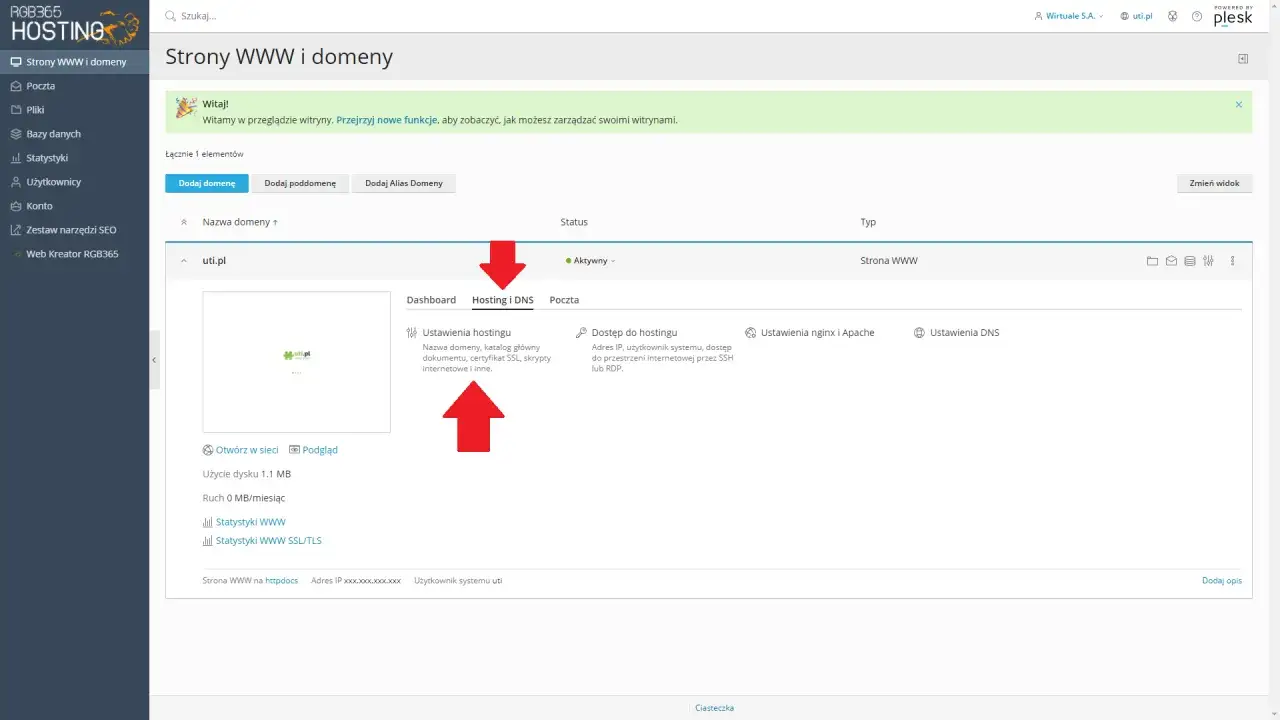Click the RGB365 Hosting logo
The width and height of the screenshot is (1280, 720).
click(x=74, y=25)
